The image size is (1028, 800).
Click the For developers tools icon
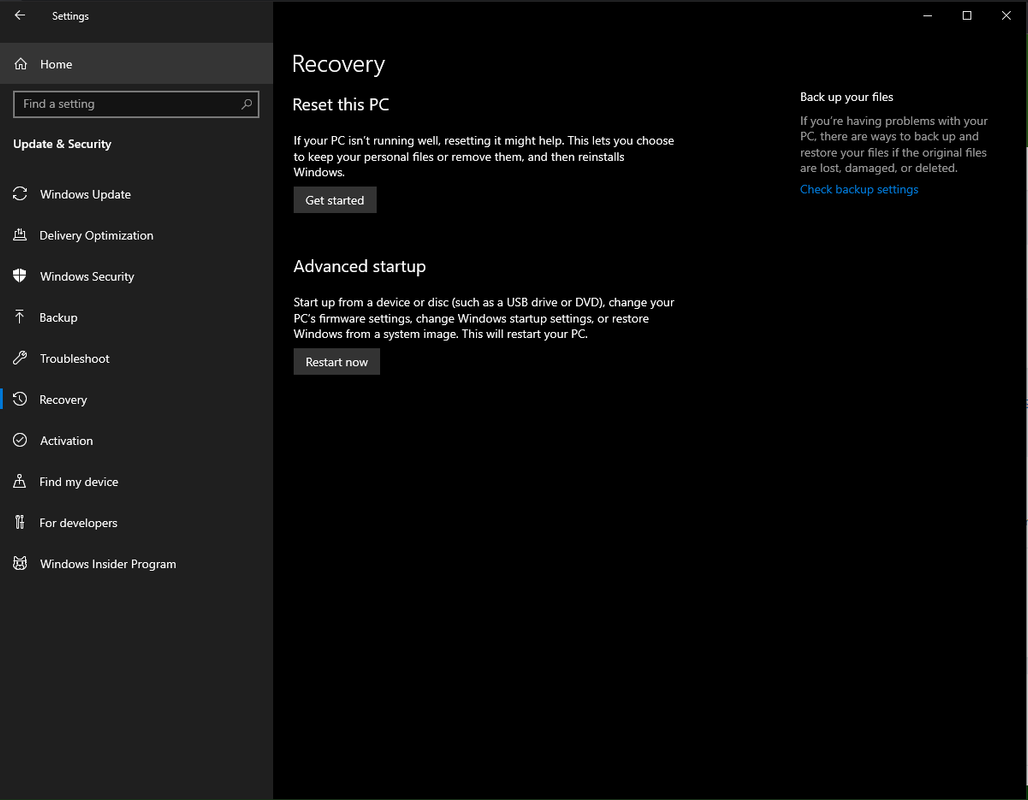[x=20, y=523]
